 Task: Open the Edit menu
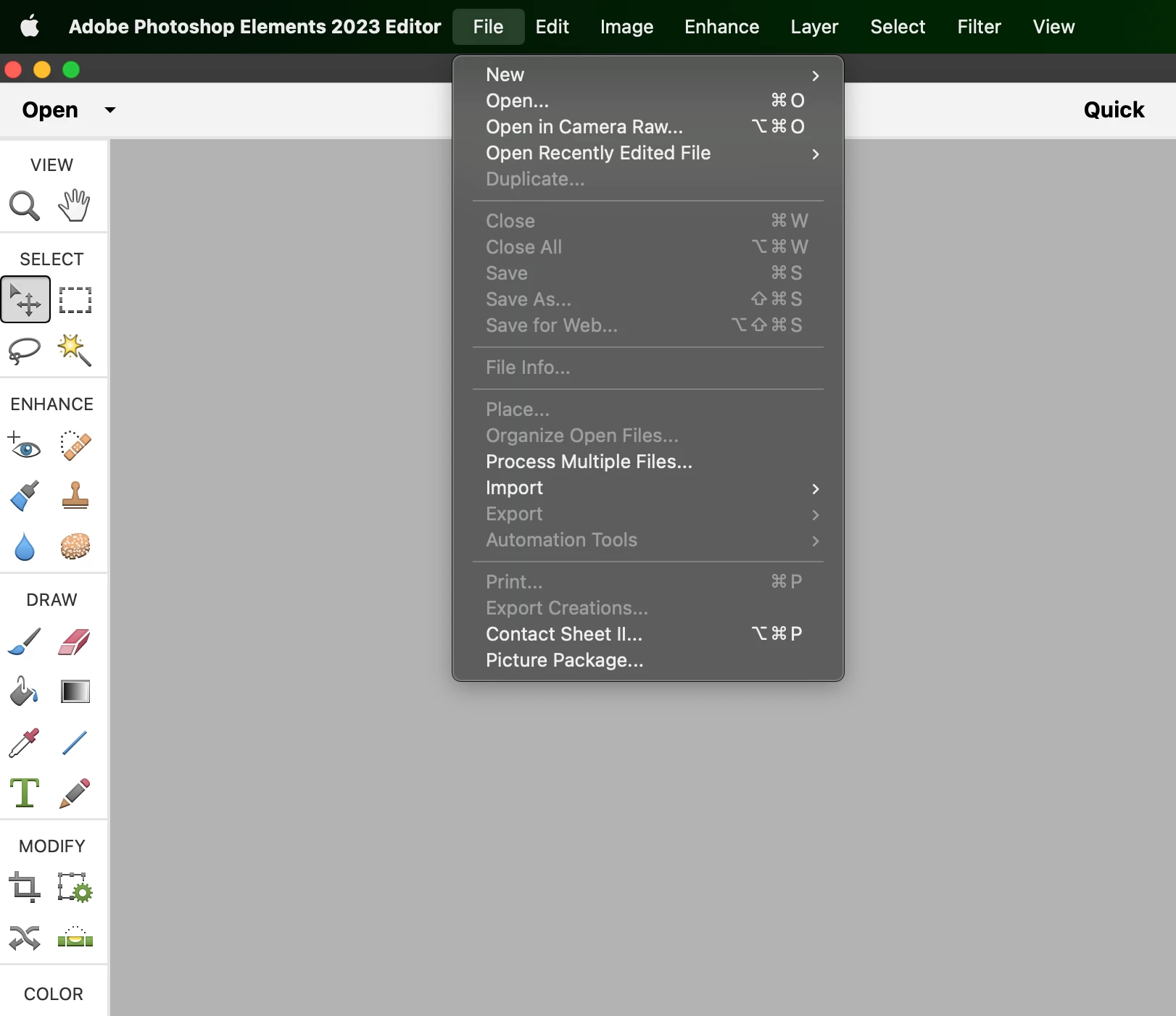coord(552,27)
